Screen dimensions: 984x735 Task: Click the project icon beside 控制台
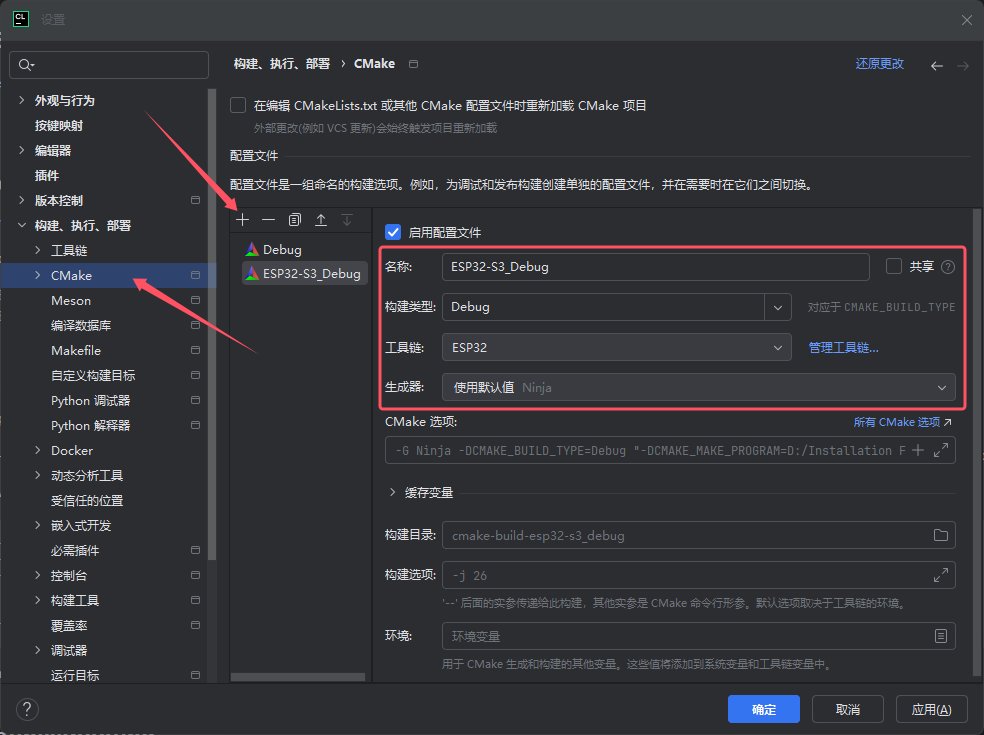tap(195, 575)
